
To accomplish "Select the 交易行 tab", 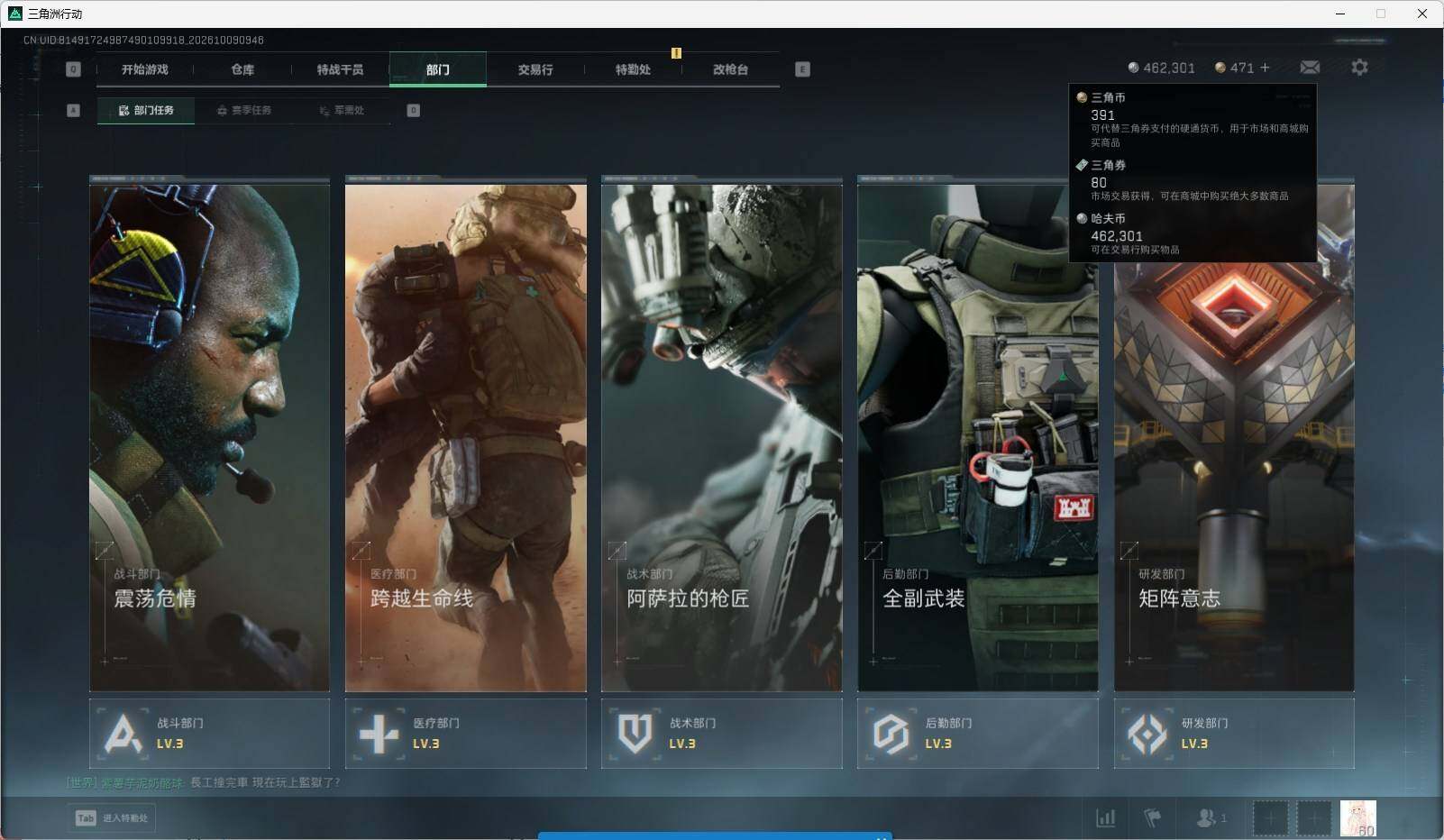I will pyautogui.click(x=535, y=69).
